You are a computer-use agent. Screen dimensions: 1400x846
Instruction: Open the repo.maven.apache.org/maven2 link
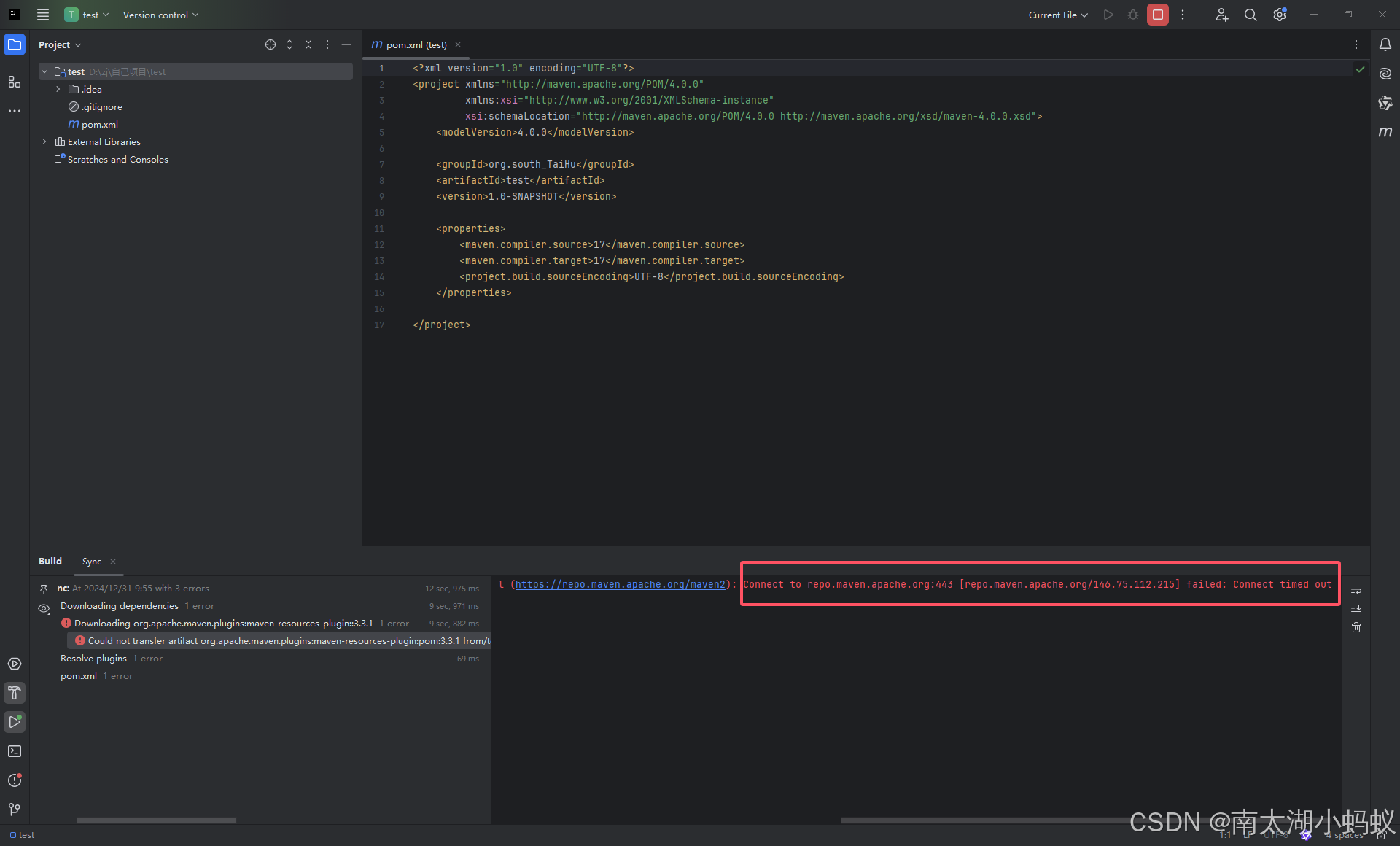(x=620, y=584)
